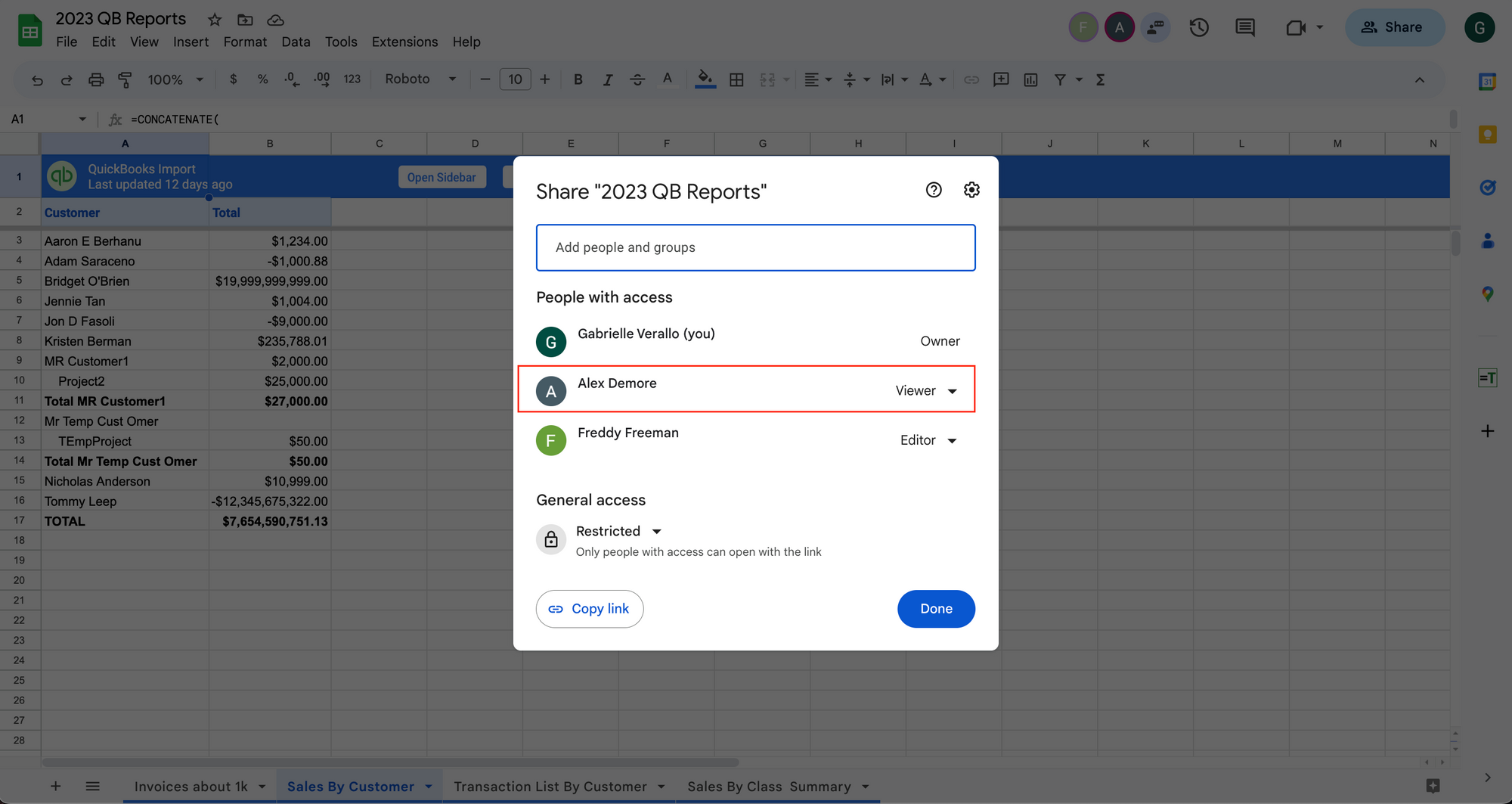Insert chart from toolbar

click(1030, 79)
